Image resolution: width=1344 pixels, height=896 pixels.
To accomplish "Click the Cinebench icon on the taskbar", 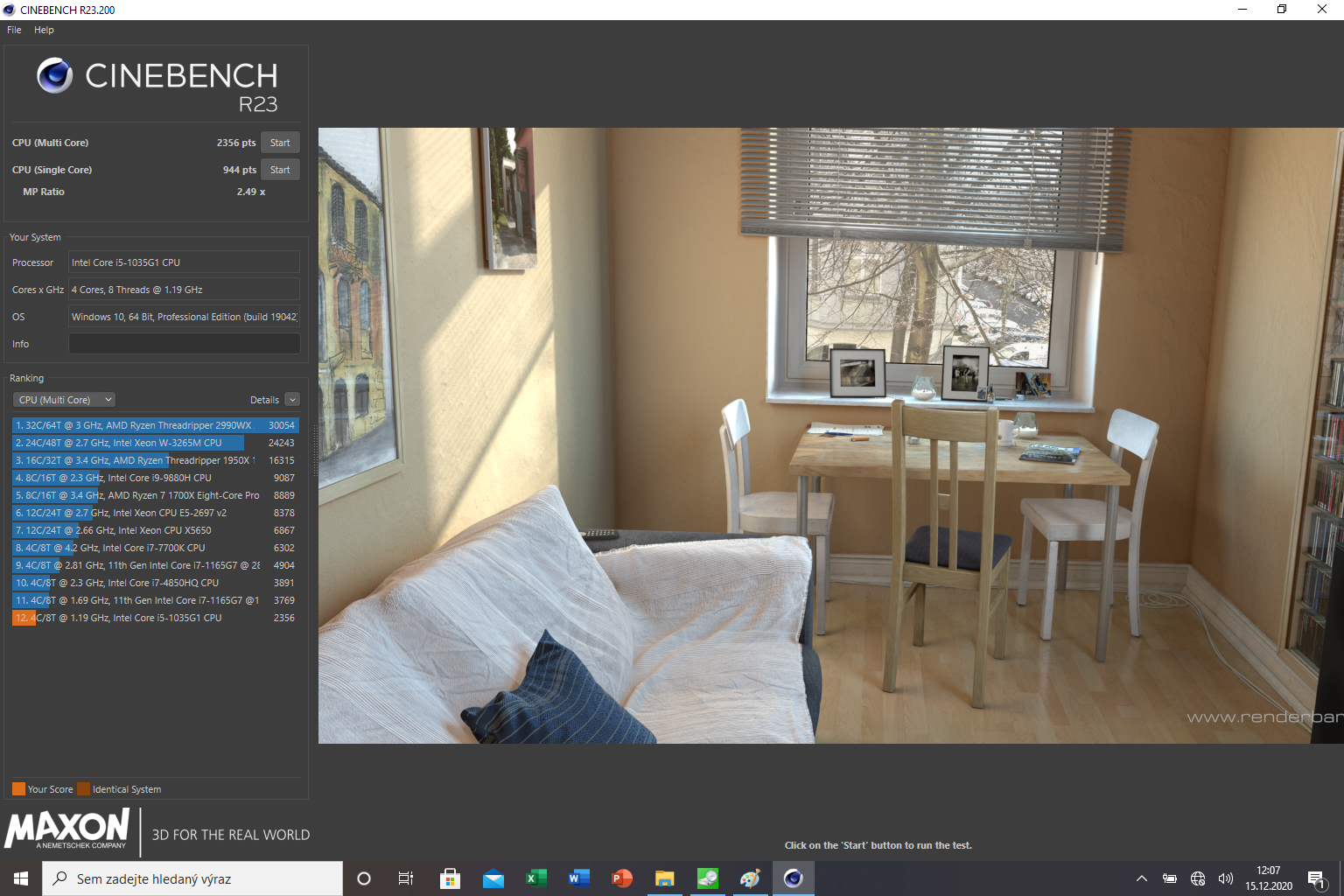I will 793,878.
